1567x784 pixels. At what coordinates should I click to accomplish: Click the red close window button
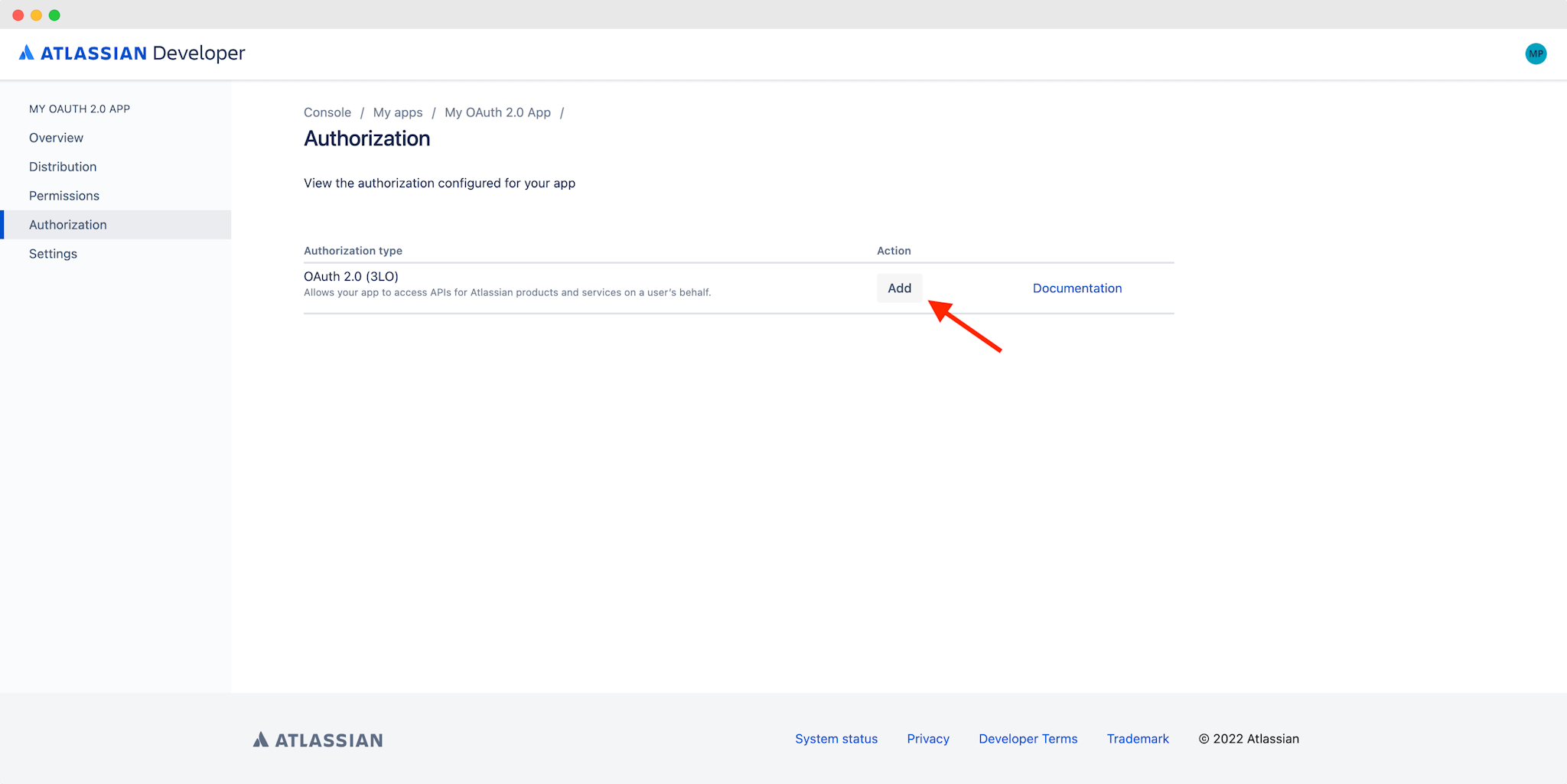coord(18,15)
